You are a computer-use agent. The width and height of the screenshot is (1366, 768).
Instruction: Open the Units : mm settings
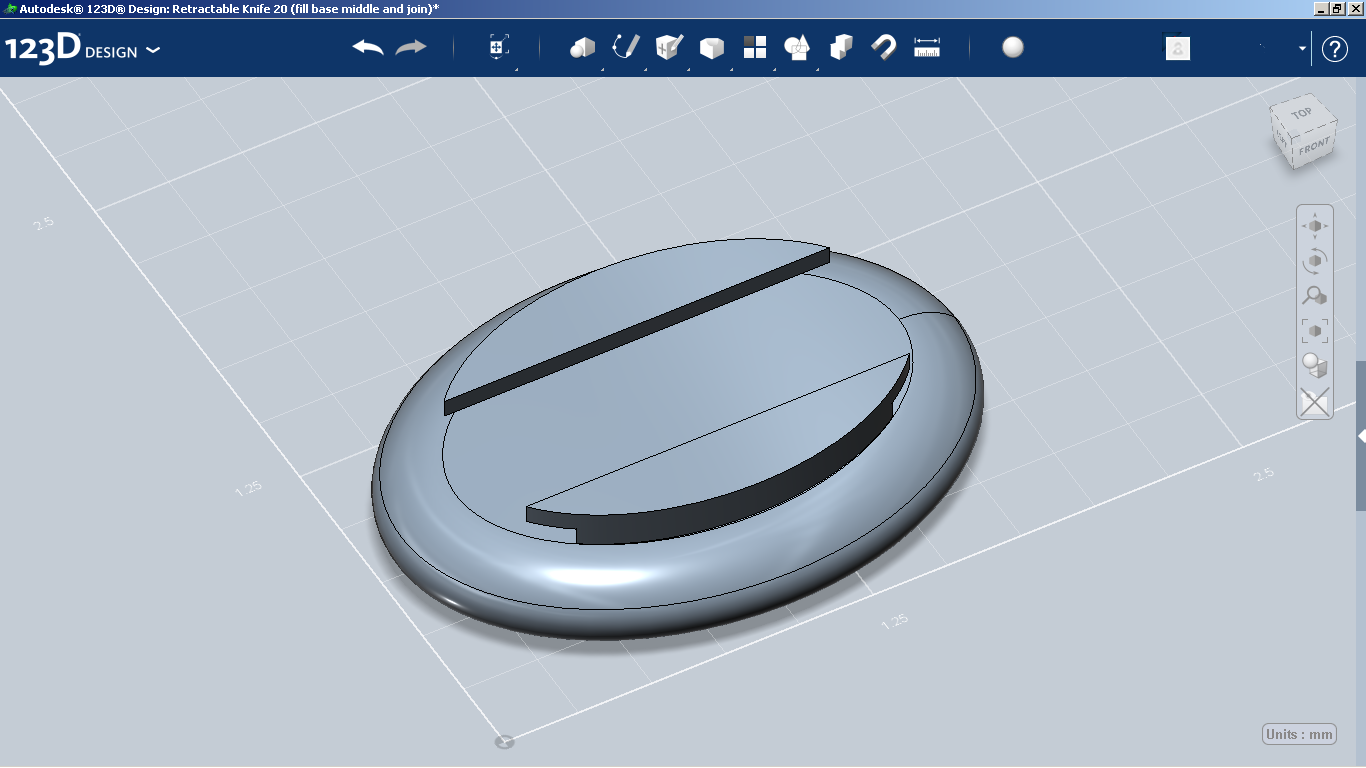(x=1300, y=734)
